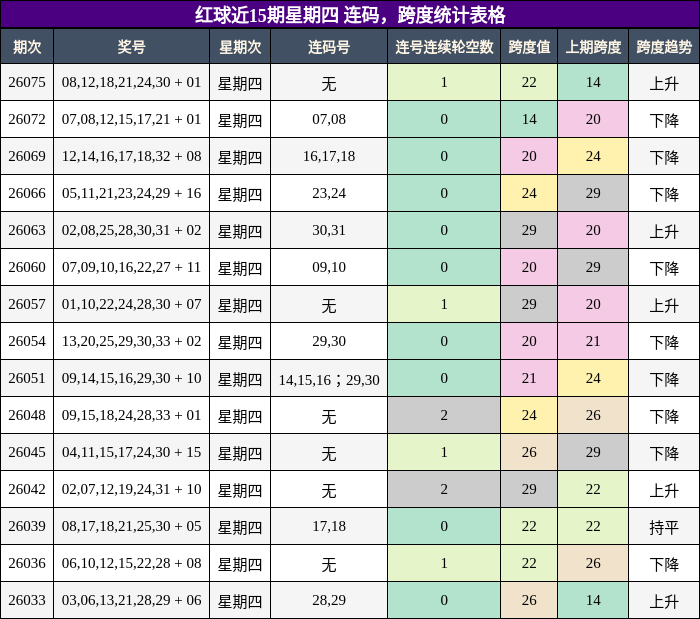The height and width of the screenshot is (619, 700).
Task: Select winning numbers 07,09,10,16,22,27 + 11
Action: point(131,267)
